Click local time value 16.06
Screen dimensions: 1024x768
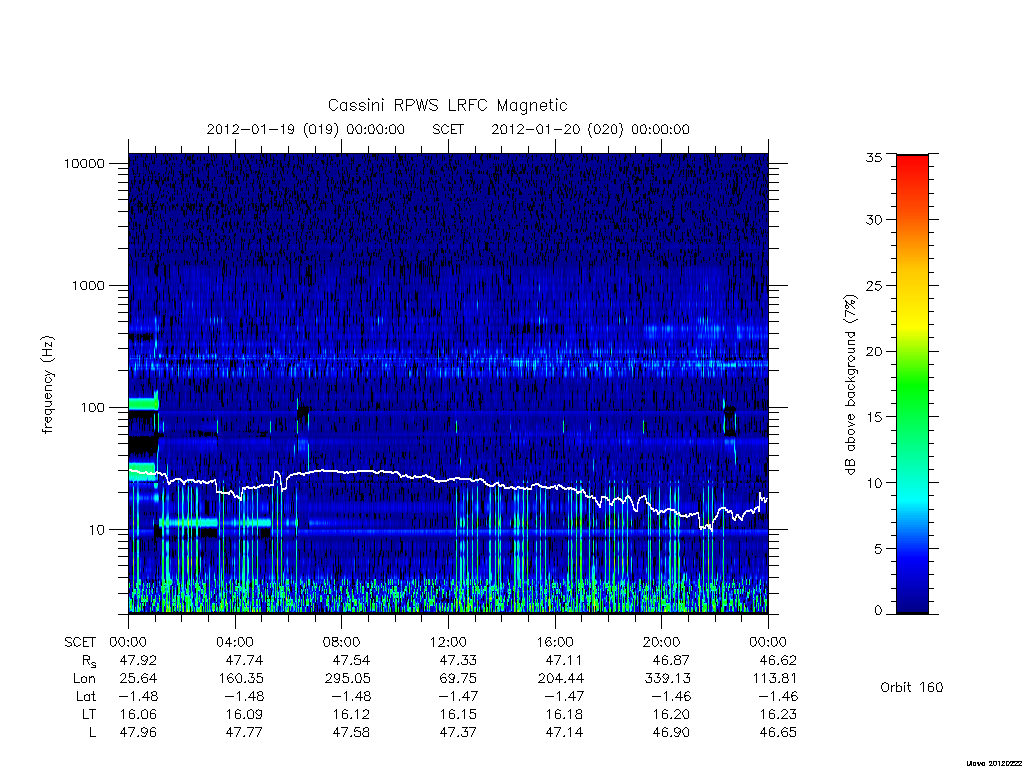pos(138,714)
